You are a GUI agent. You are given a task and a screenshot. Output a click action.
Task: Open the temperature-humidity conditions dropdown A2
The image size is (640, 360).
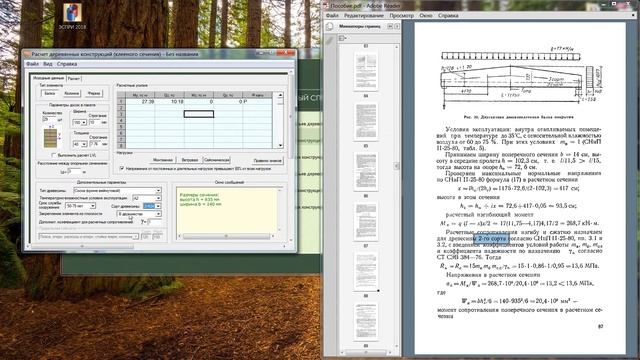[147, 198]
